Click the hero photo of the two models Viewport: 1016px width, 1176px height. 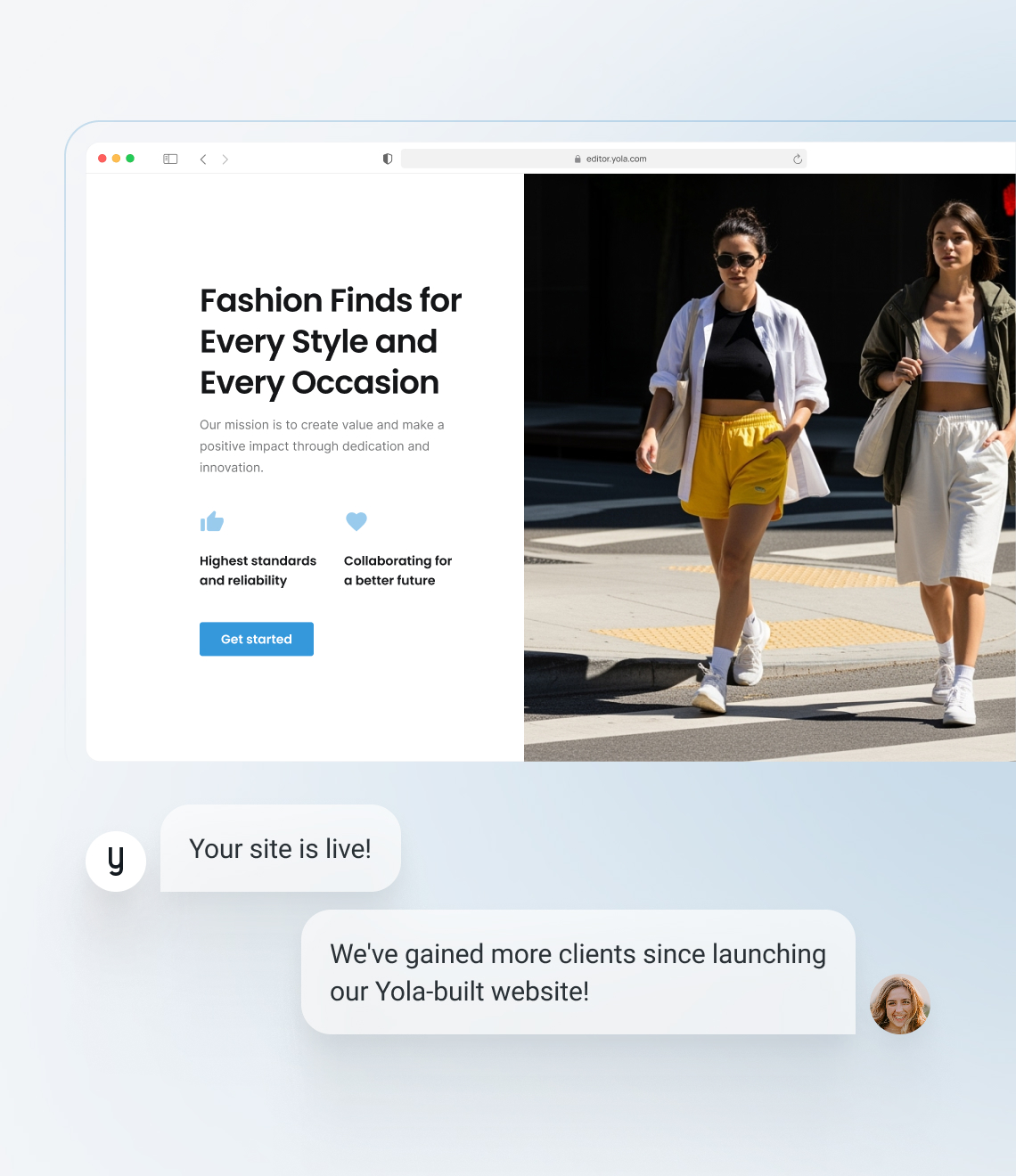pyautogui.click(x=766, y=463)
